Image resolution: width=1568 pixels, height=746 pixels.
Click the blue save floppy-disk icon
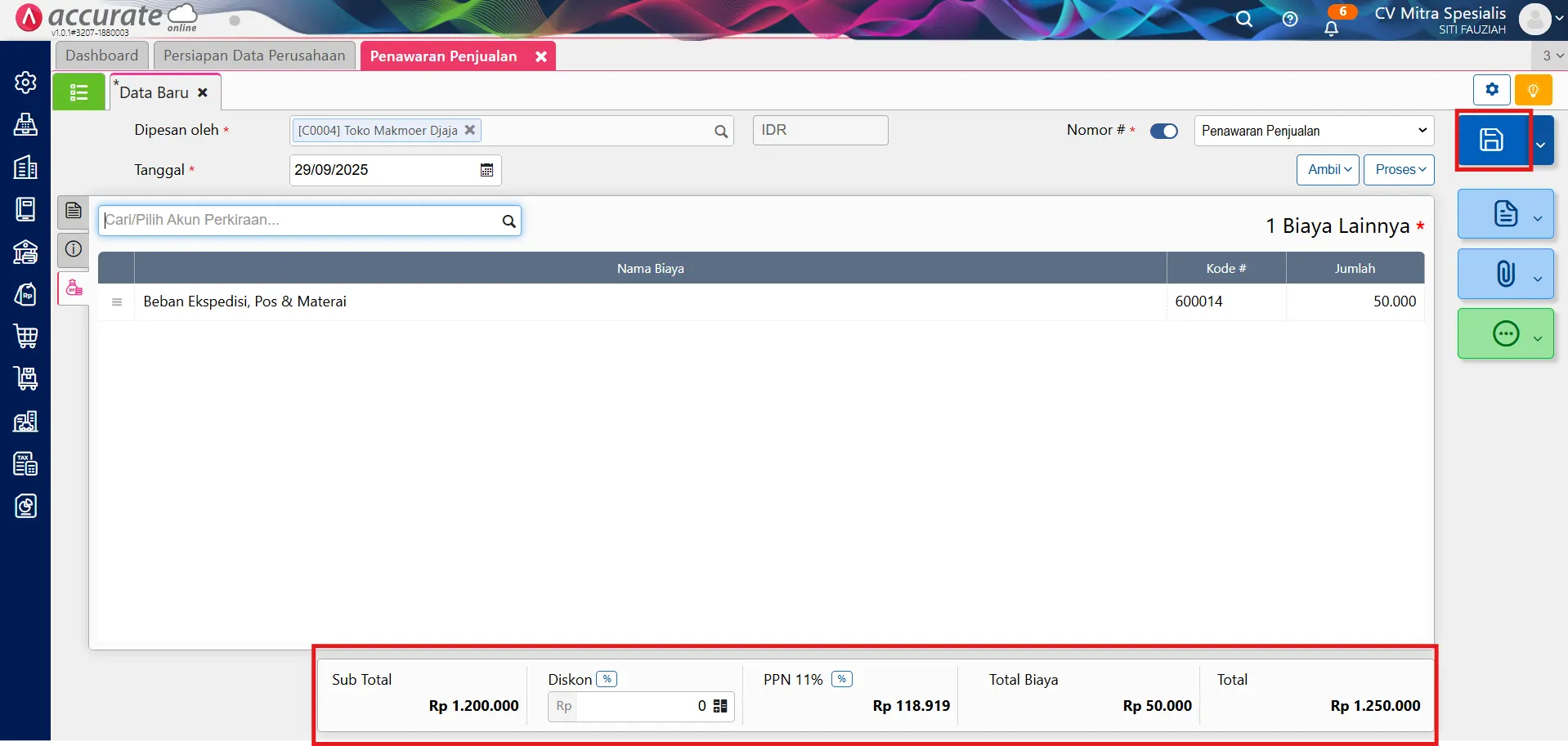(1492, 141)
